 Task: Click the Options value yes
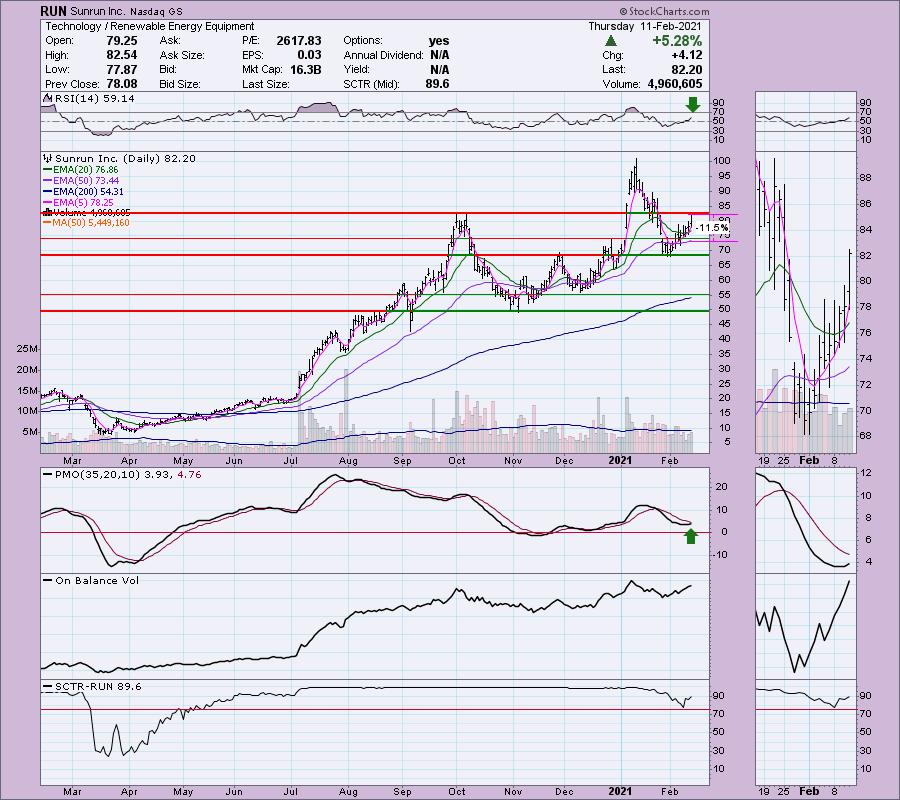439,41
